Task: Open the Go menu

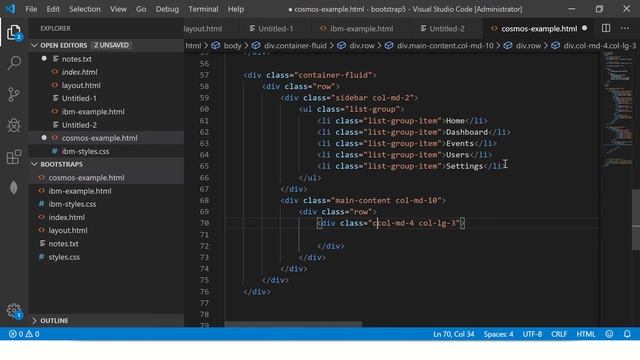Action: (141, 9)
